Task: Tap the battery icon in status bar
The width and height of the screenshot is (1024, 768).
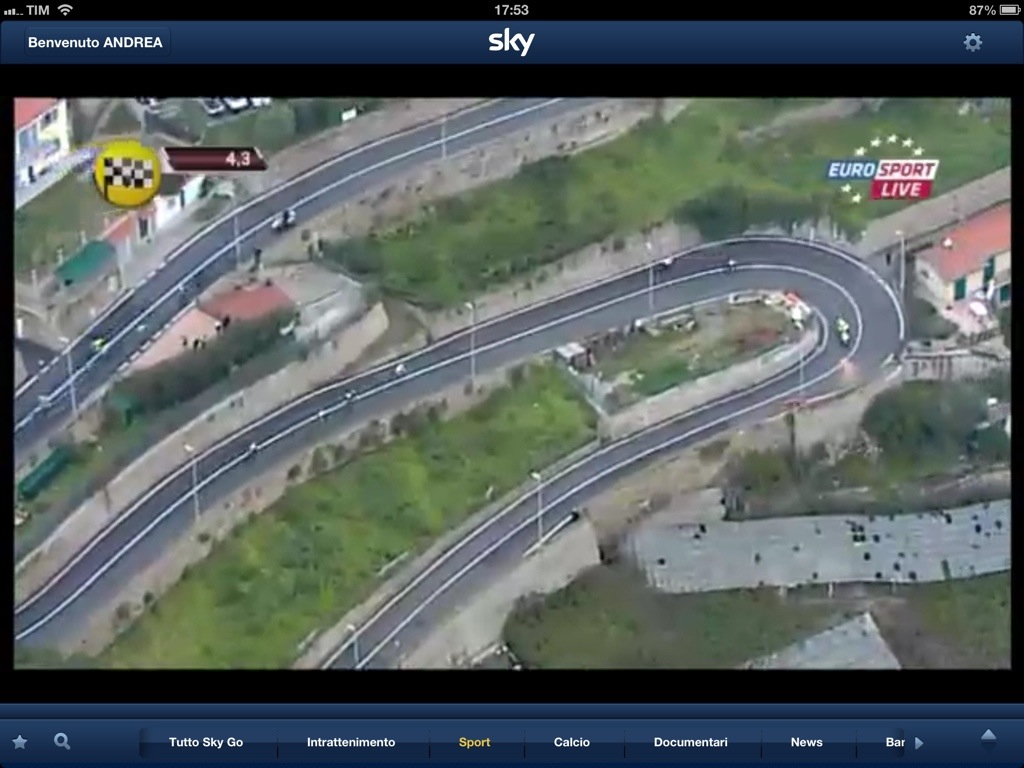Action: click(1009, 10)
